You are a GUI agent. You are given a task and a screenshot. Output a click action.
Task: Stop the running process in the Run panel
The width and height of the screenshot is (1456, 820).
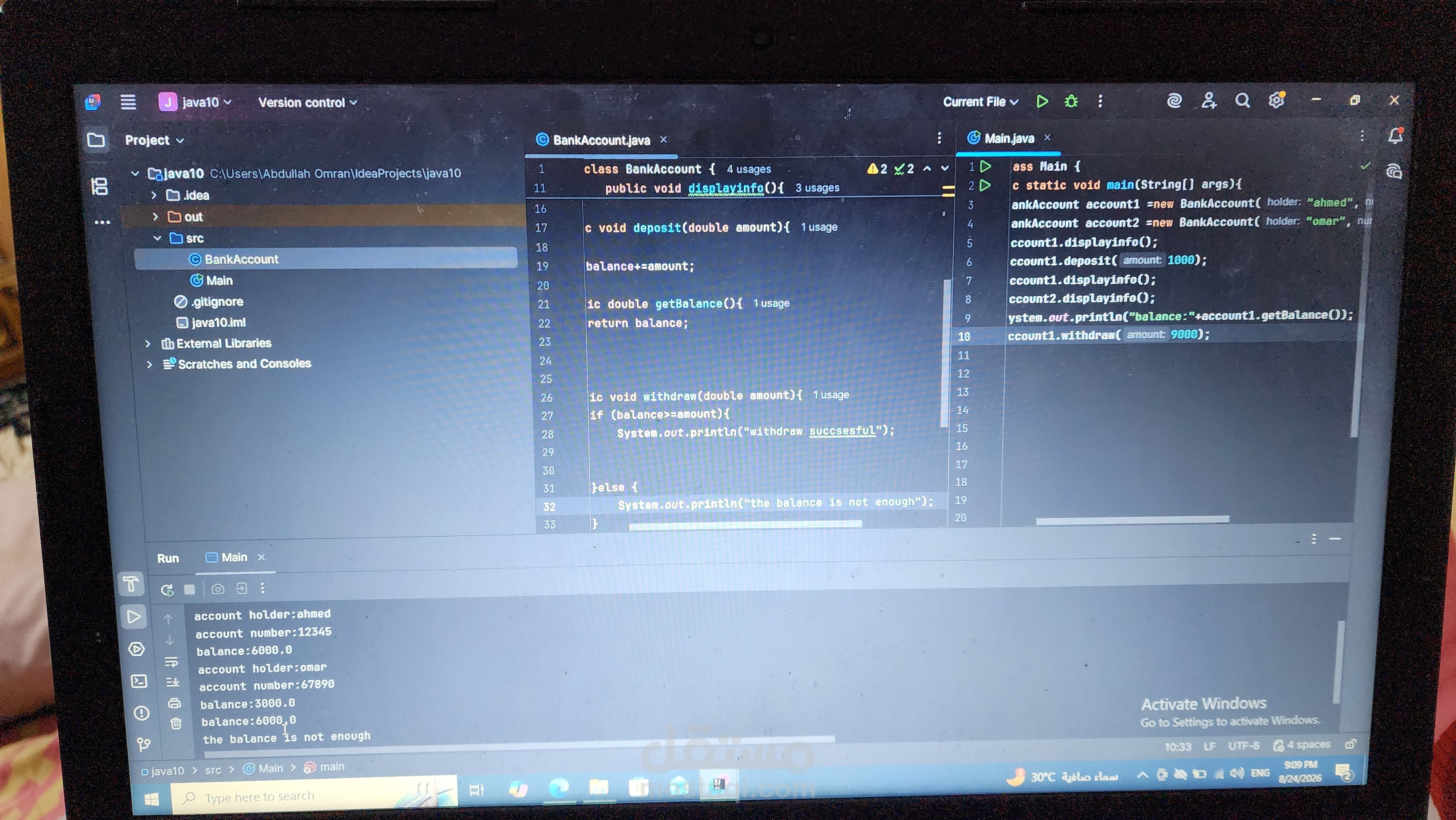click(x=189, y=590)
